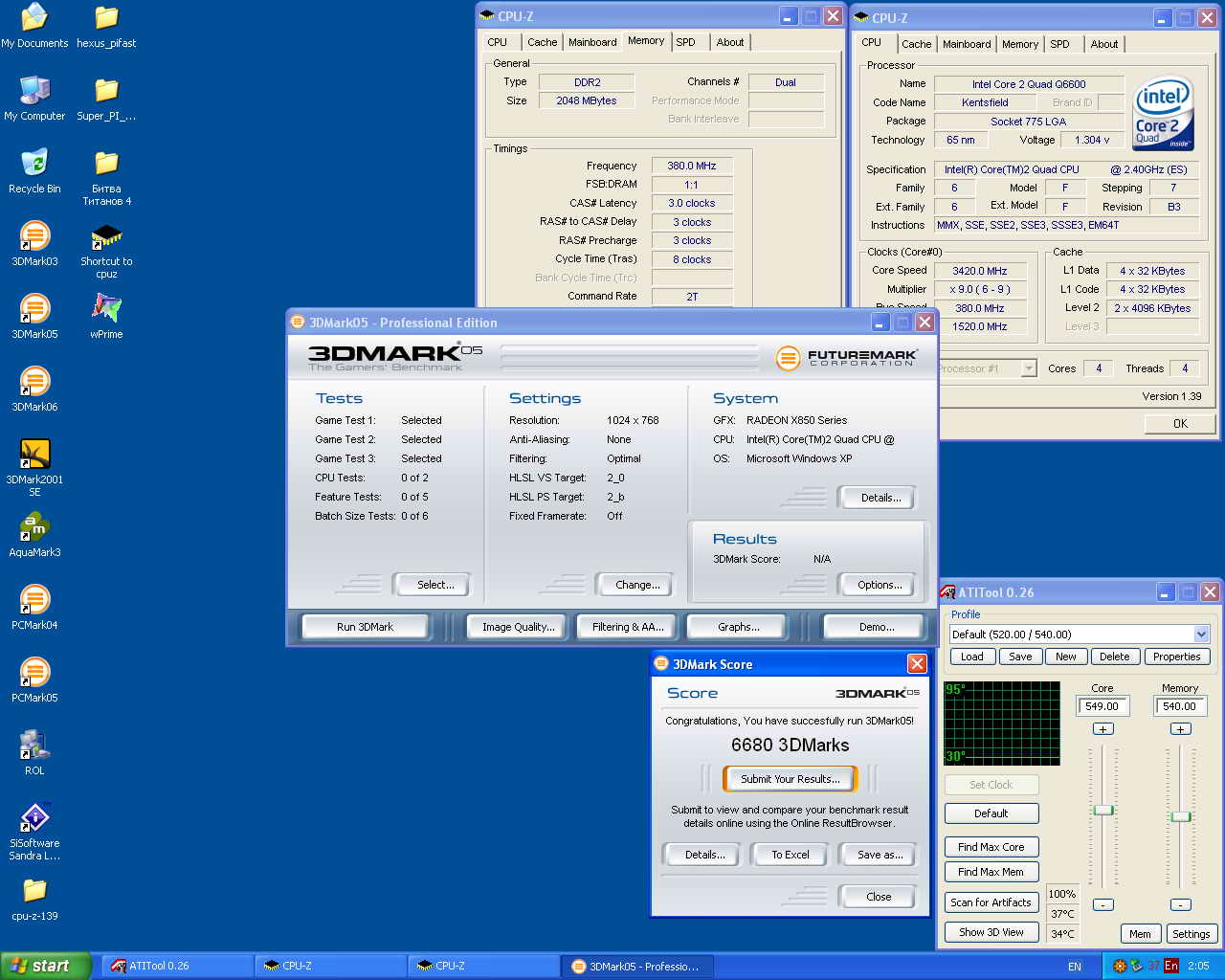Select the cpu-z-139 folder icon
This screenshot has width=1225, height=980.
(x=34, y=899)
